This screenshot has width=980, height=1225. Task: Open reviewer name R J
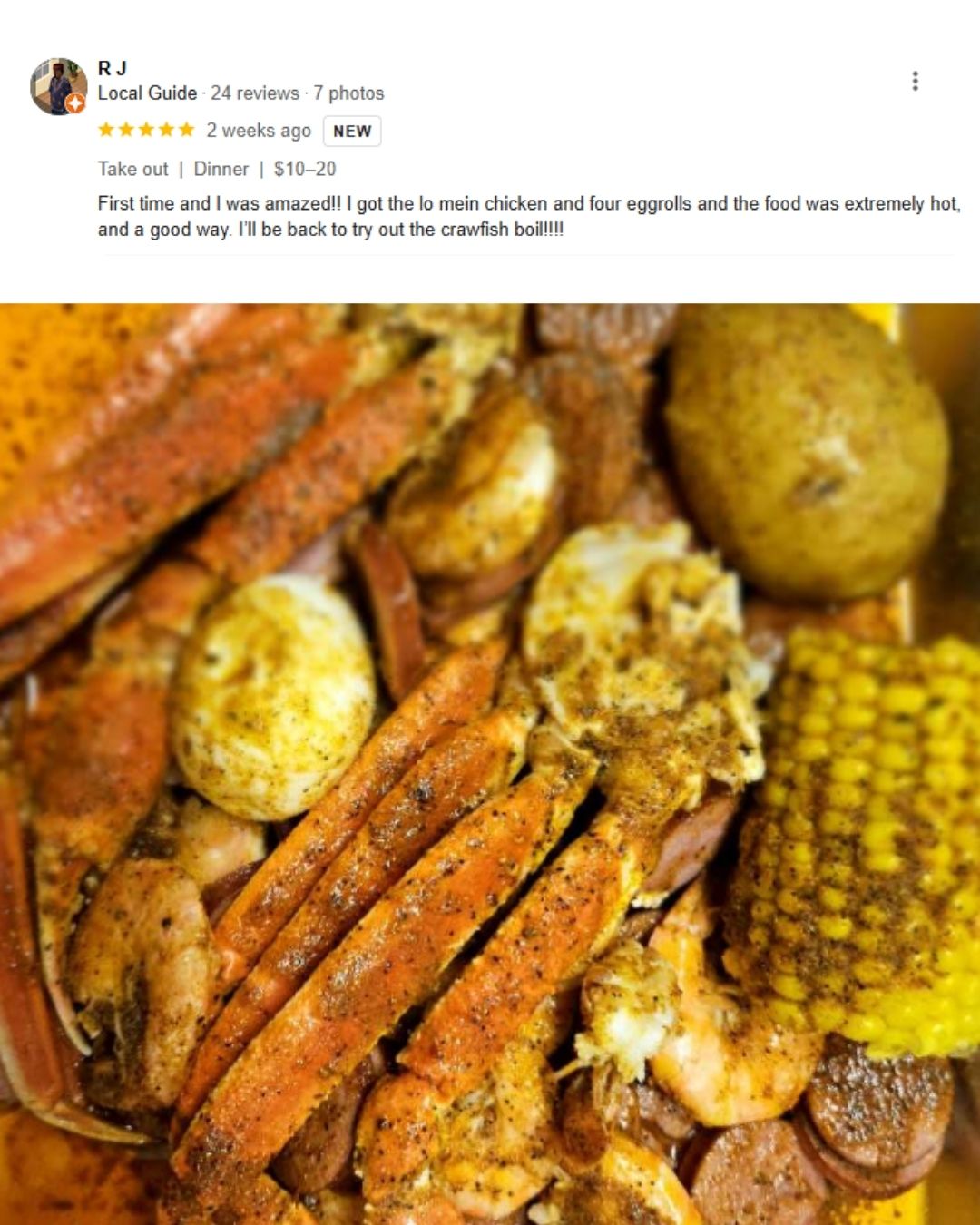[x=113, y=68]
